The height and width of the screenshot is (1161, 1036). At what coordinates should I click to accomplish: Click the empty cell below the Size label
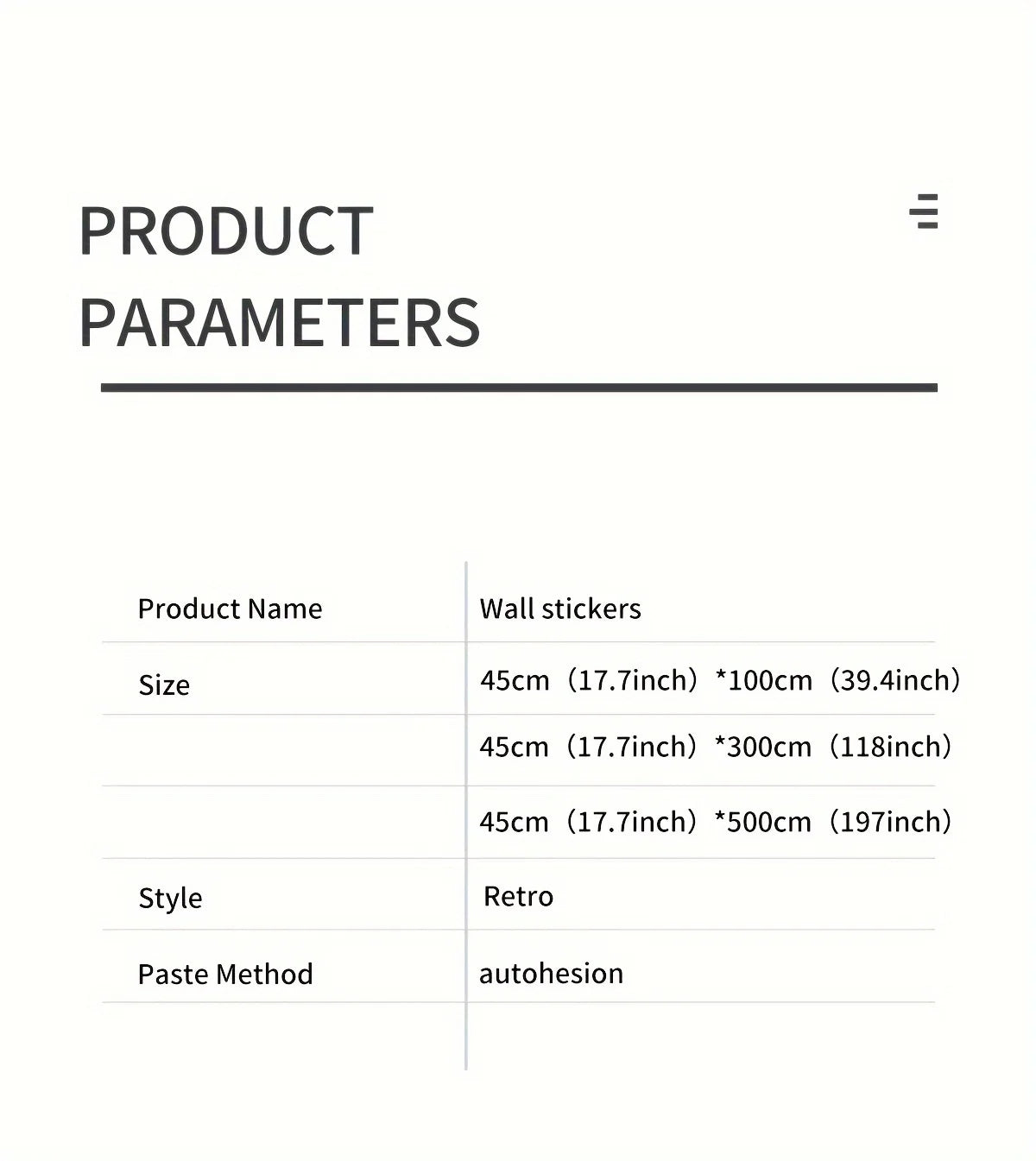[x=283, y=749]
